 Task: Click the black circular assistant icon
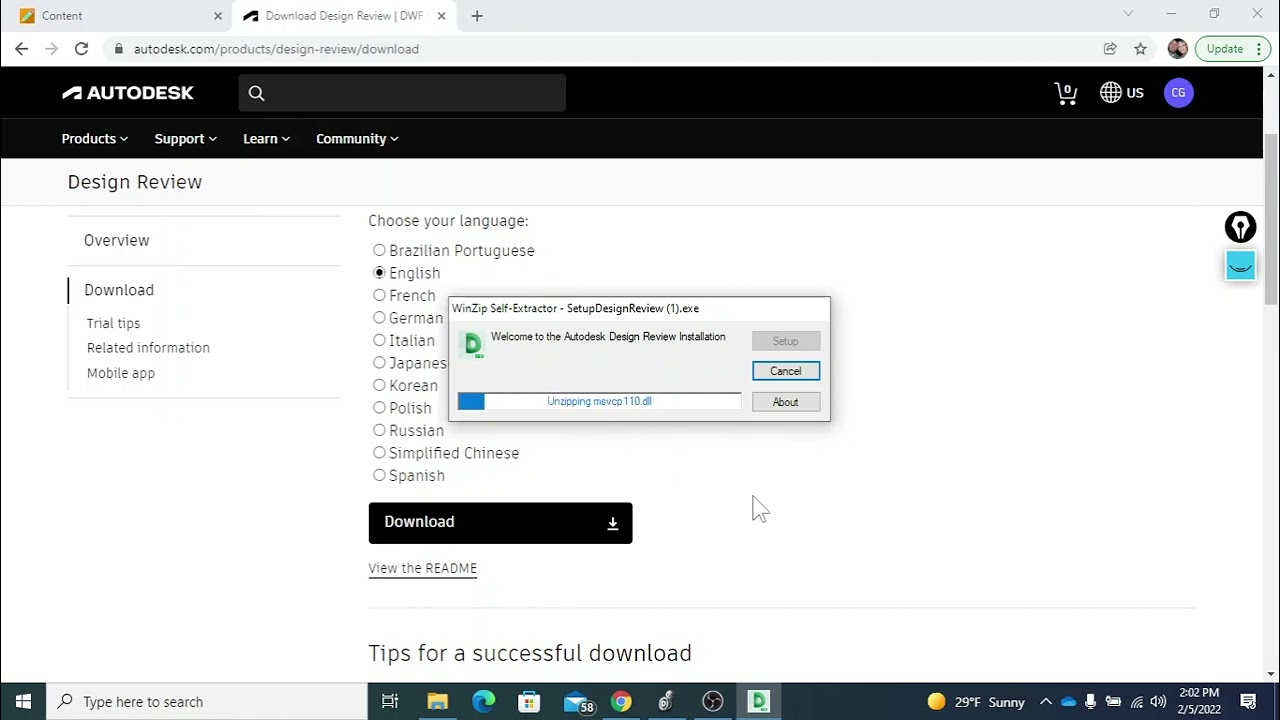click(1240, 227)
